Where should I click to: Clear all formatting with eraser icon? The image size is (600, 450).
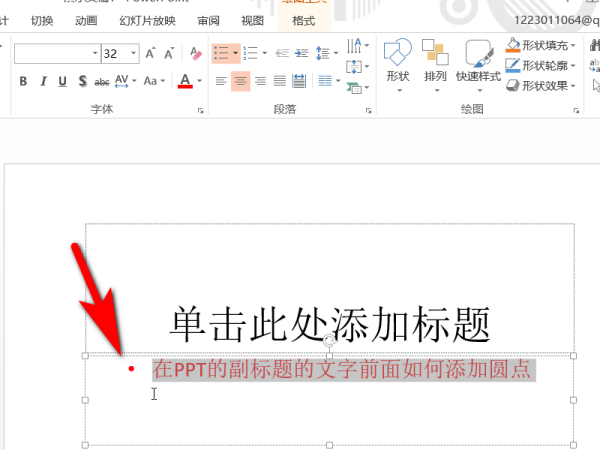pyautogui.click(x=196, y=53)
